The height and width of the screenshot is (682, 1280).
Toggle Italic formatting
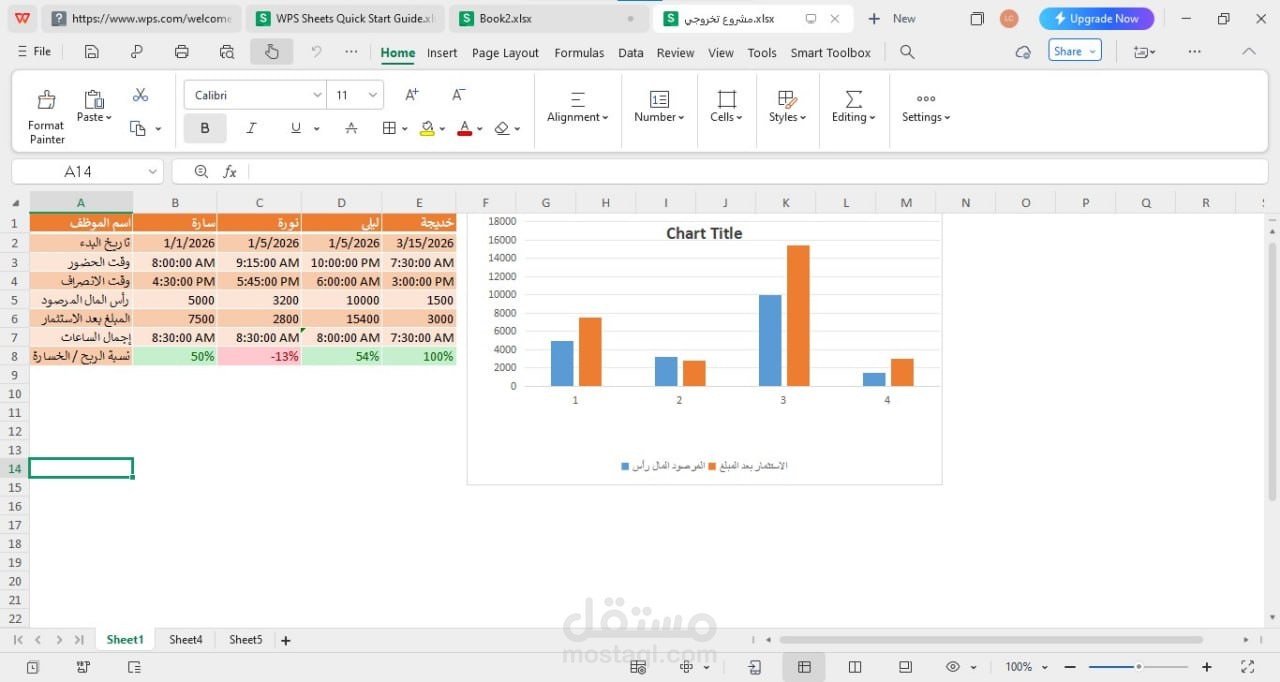point(251,128)
